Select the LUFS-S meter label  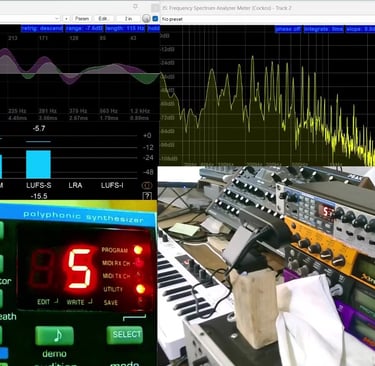point(39,185)
